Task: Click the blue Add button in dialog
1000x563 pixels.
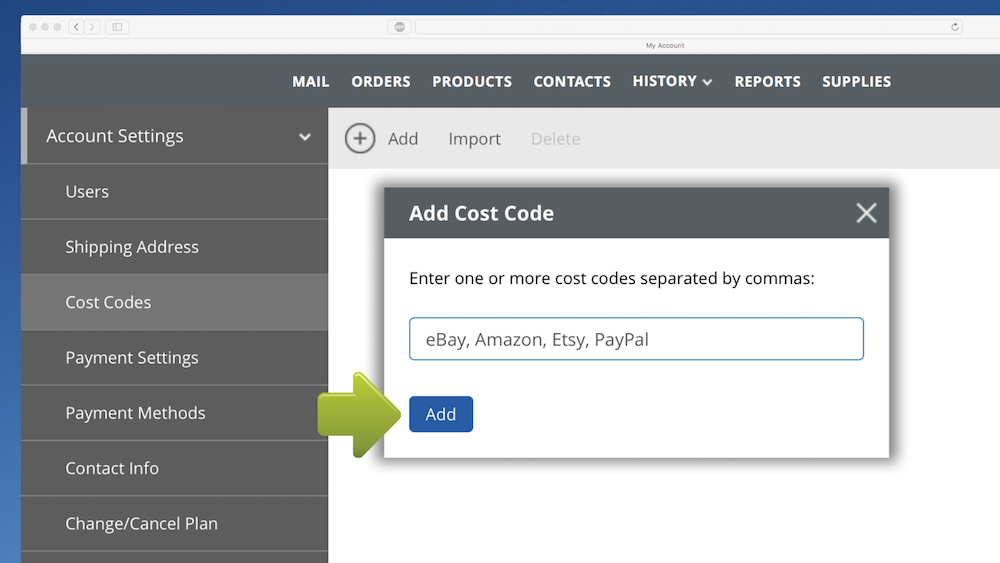Action: click(441, 414)
